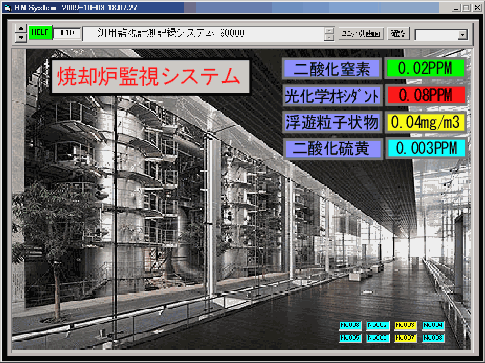The image size is (485, 363).
Task: Click the green 0.02PPM value
Action: (425, 68)
